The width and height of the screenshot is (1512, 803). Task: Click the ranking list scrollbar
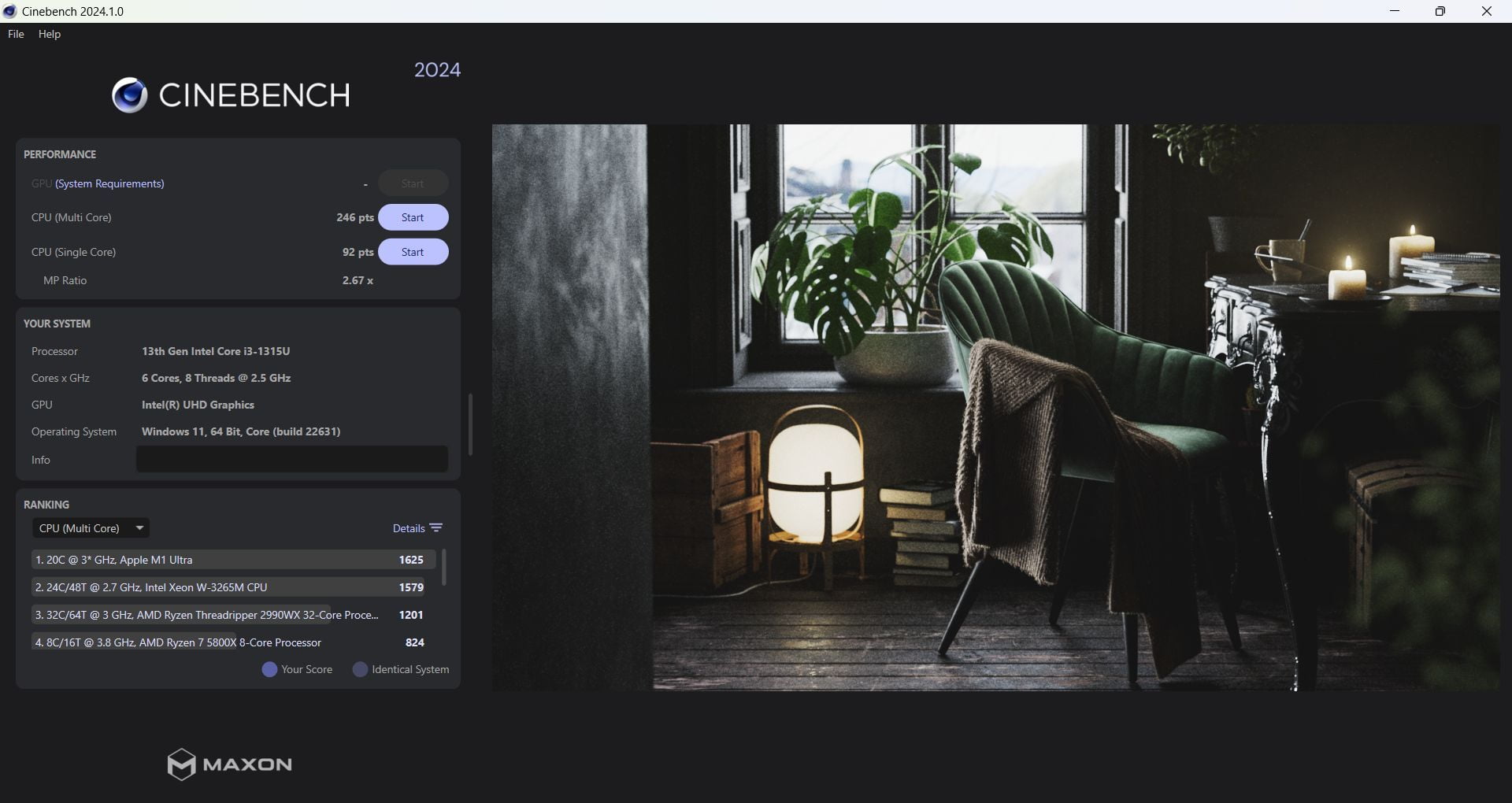[444, 568]
